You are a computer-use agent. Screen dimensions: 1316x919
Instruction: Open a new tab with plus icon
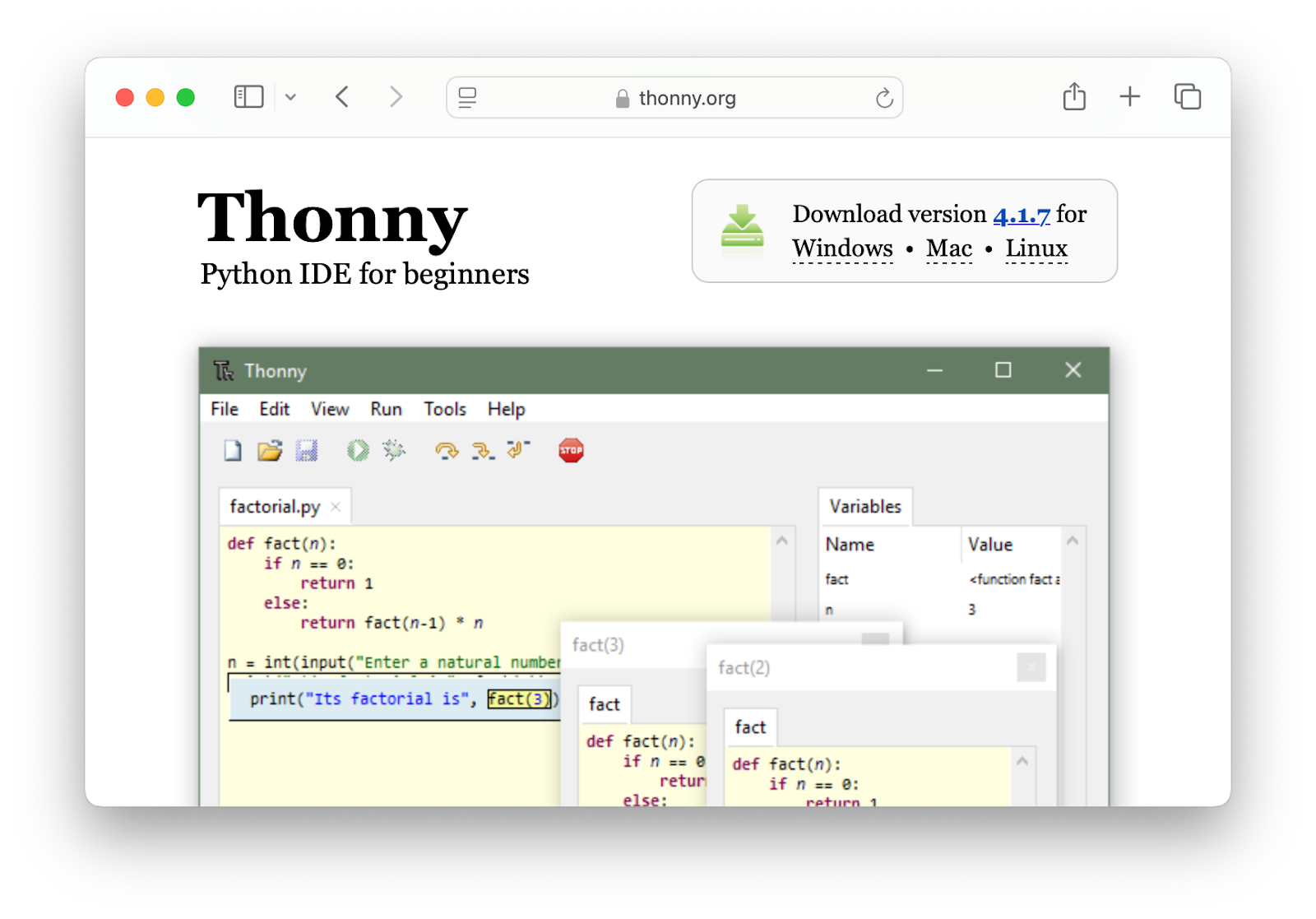click(1130, 97)
